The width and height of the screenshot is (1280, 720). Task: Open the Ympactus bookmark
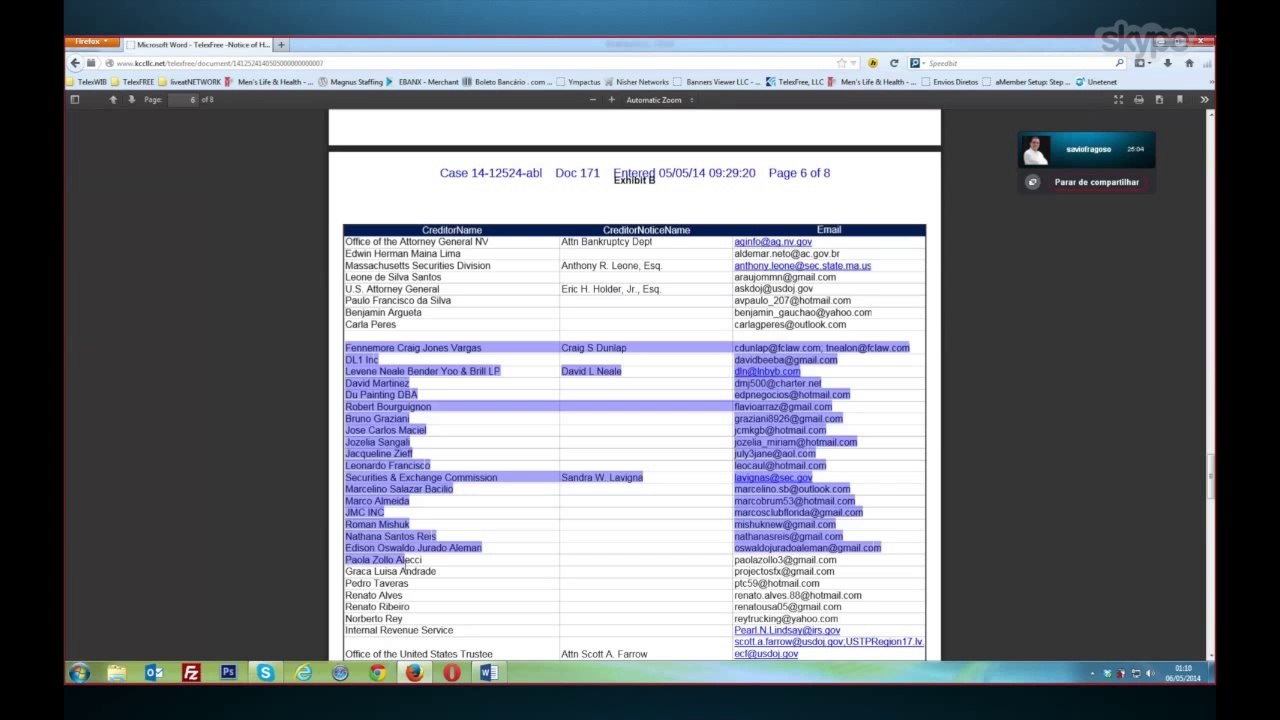[x=578, y=82]
